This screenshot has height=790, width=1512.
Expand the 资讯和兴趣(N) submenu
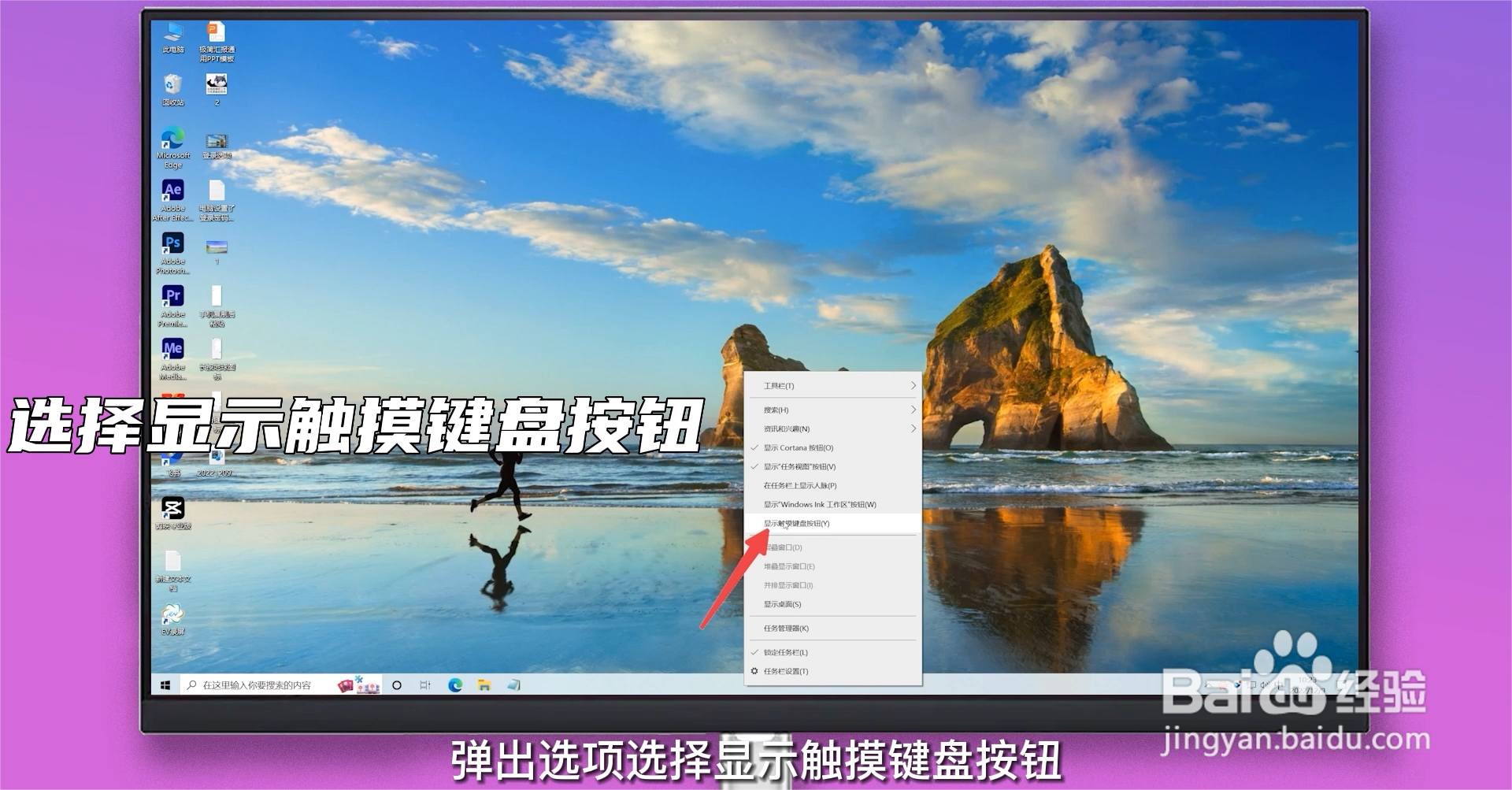pos(787,428)
